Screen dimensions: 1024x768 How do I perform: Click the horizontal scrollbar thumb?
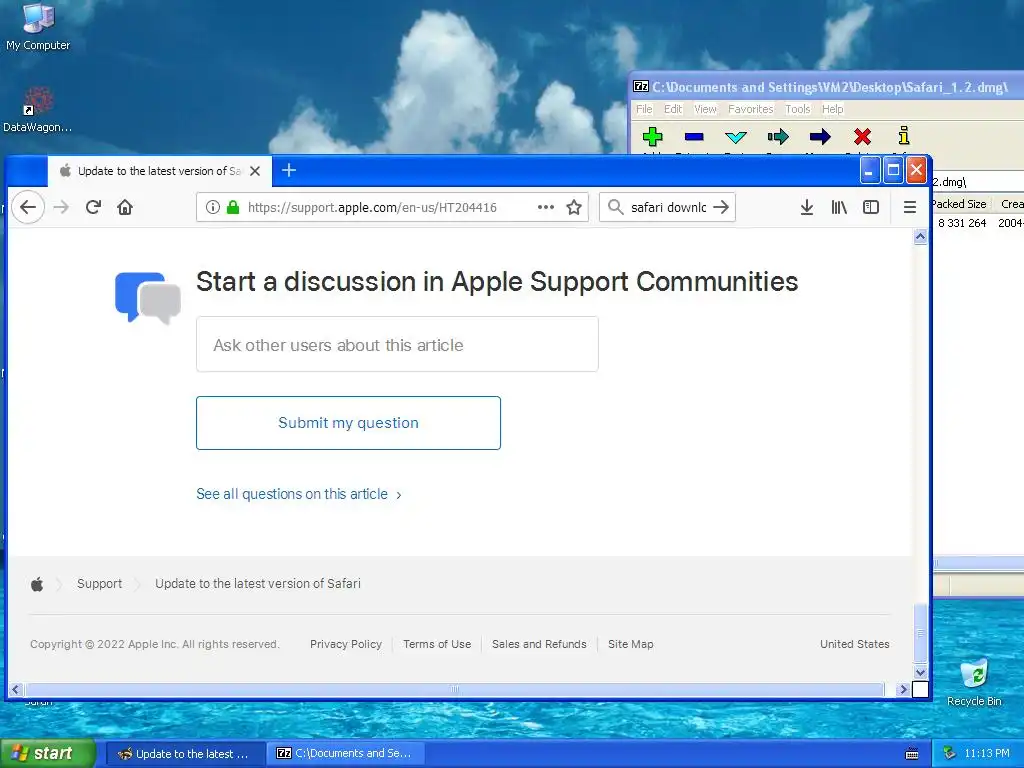pos(455,689)
